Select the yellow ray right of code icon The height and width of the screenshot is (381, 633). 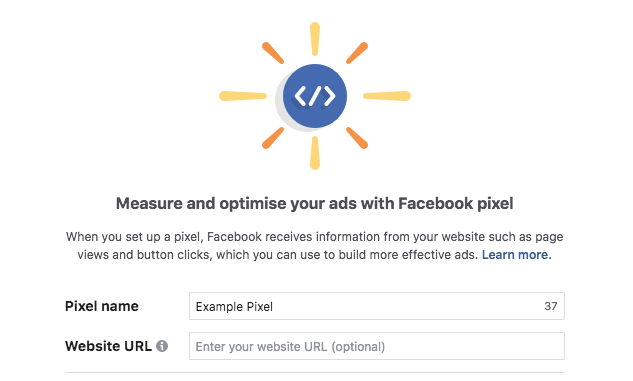click(387, 96)
